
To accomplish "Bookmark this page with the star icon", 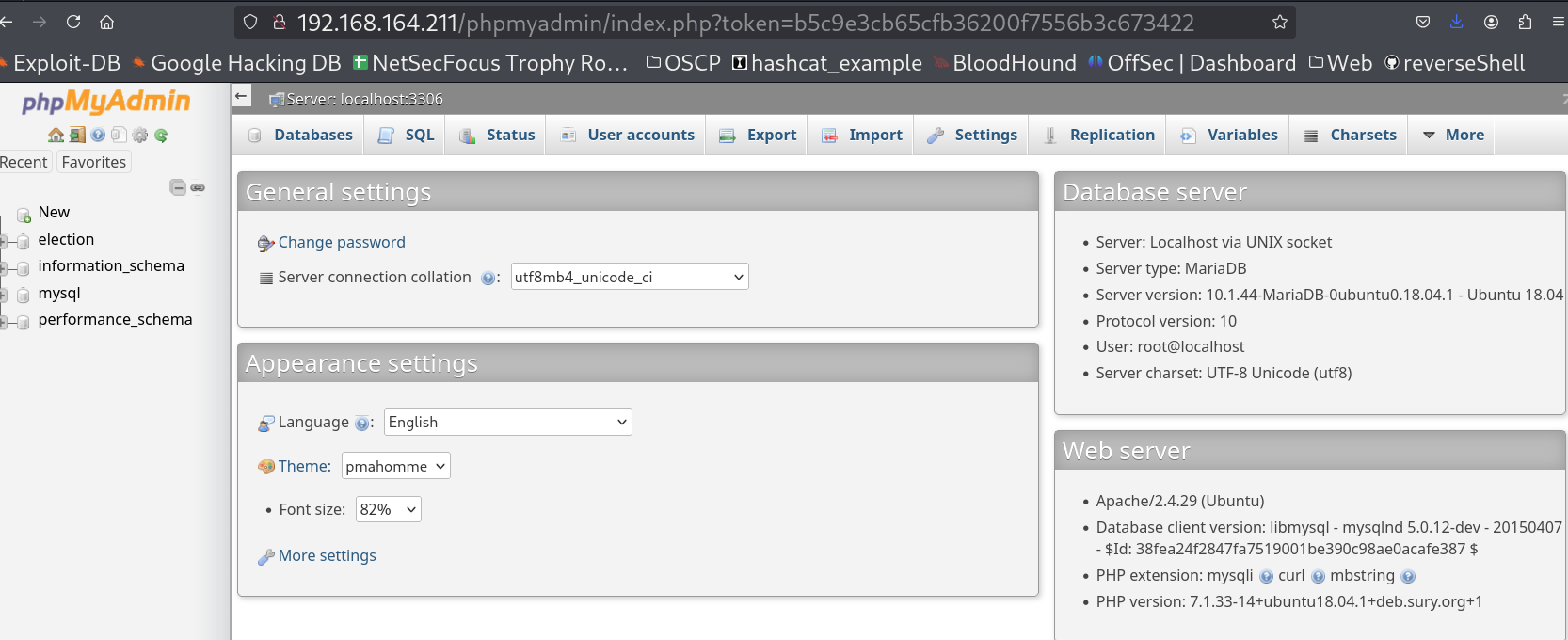I will [x=1279, y=22].
